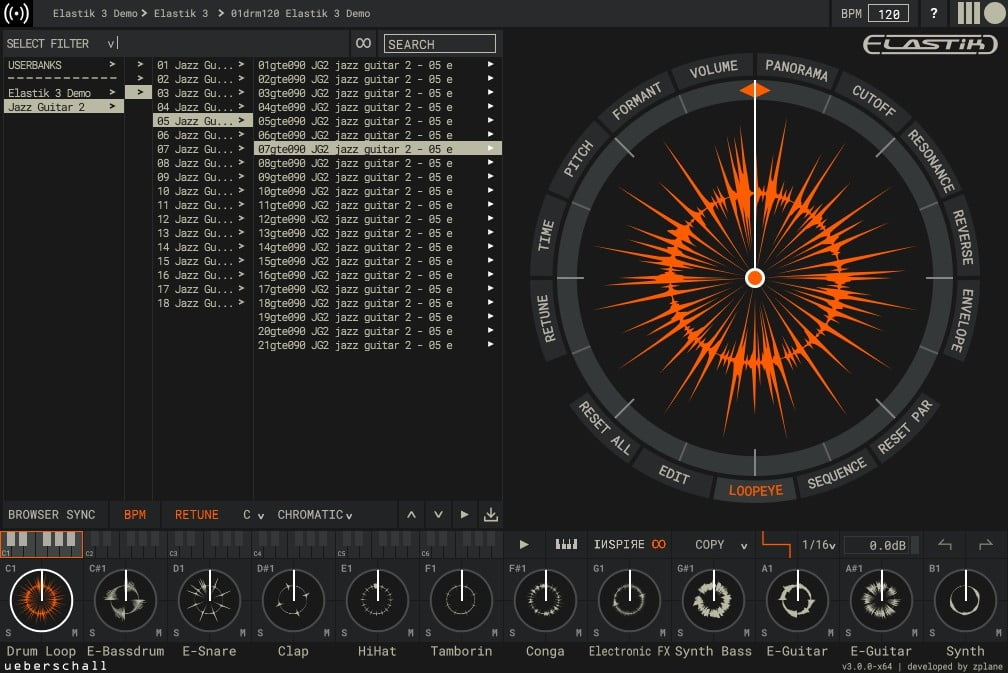Select the Clap pad D#1
This screenshot has width=1008, height=673.
click(x=293, y=600)
